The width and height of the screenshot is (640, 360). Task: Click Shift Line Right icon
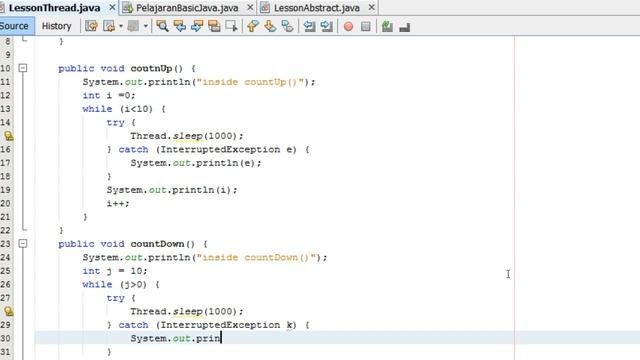[327, 27]
